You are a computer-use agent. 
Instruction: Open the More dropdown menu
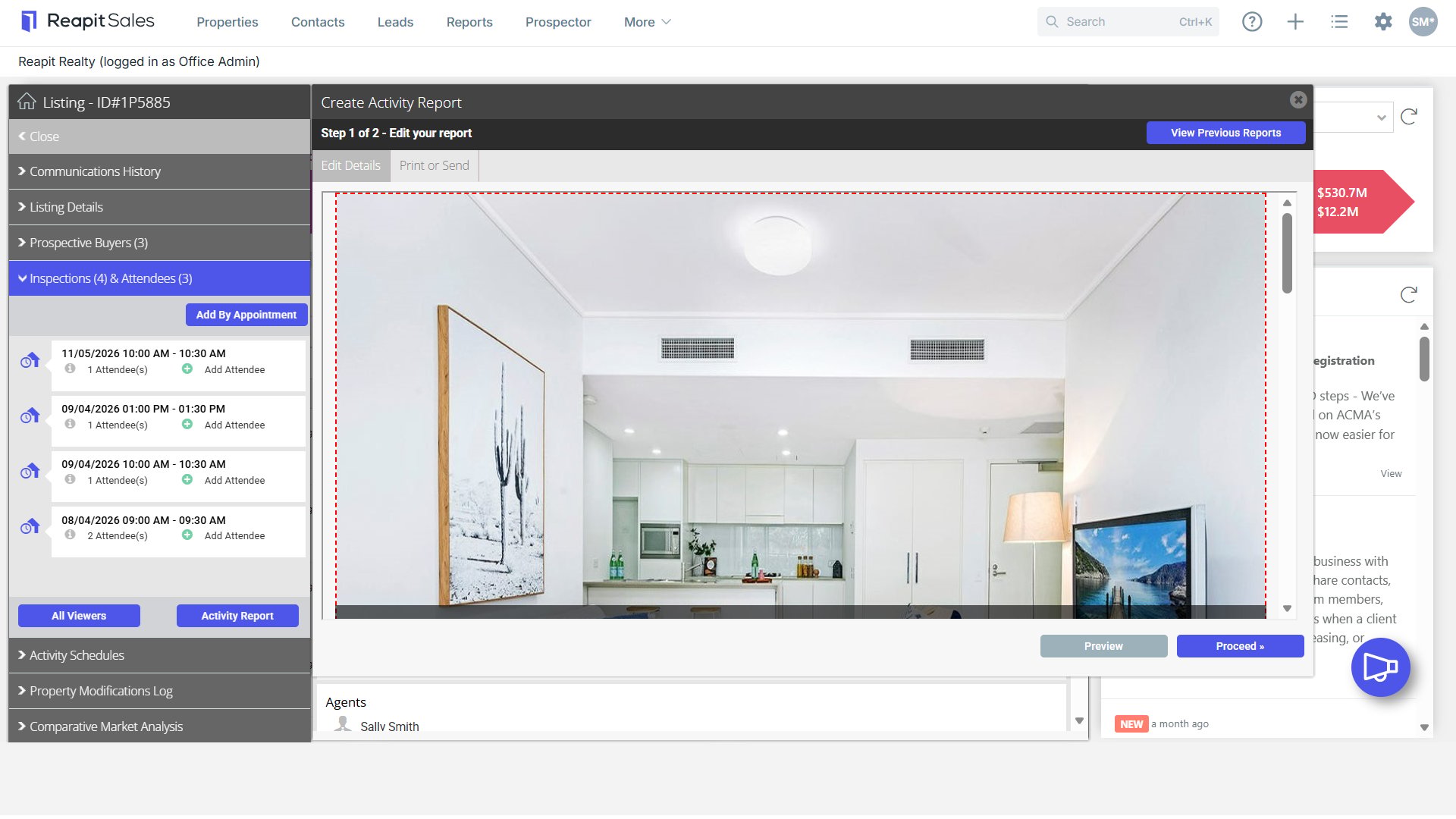(647, 22)
